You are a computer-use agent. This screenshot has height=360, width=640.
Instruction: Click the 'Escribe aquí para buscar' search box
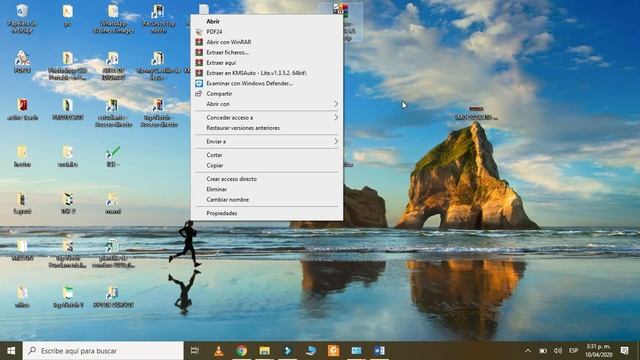[103, 351]
